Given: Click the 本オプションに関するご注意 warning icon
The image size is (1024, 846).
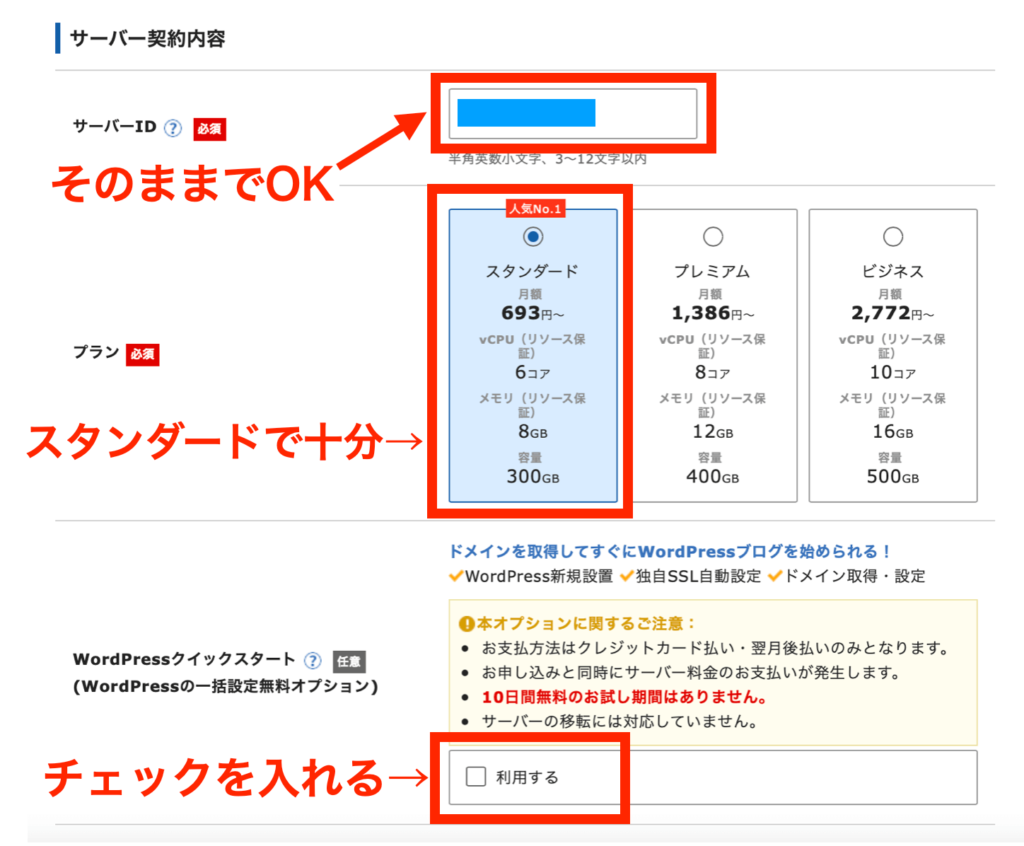Looking at the screenshot, I should tap(466, 625).
